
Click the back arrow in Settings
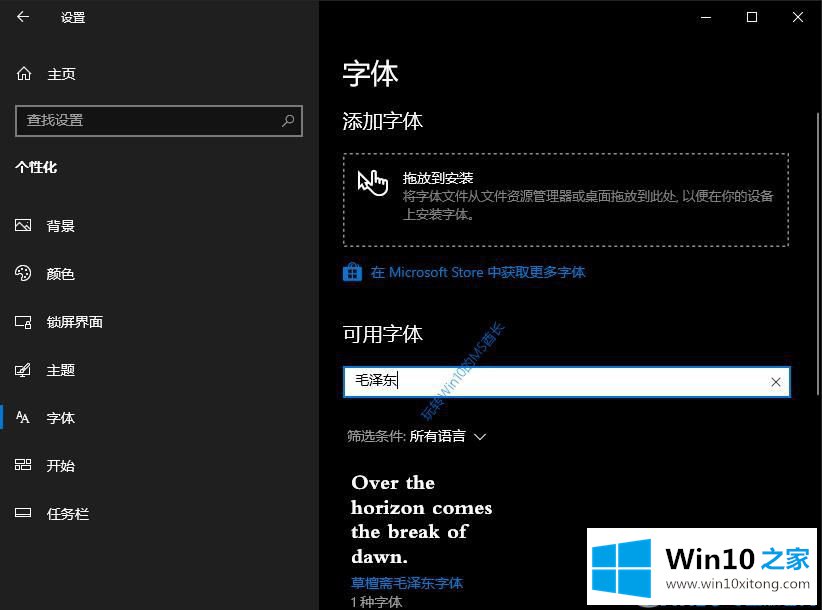pos(23,17)
